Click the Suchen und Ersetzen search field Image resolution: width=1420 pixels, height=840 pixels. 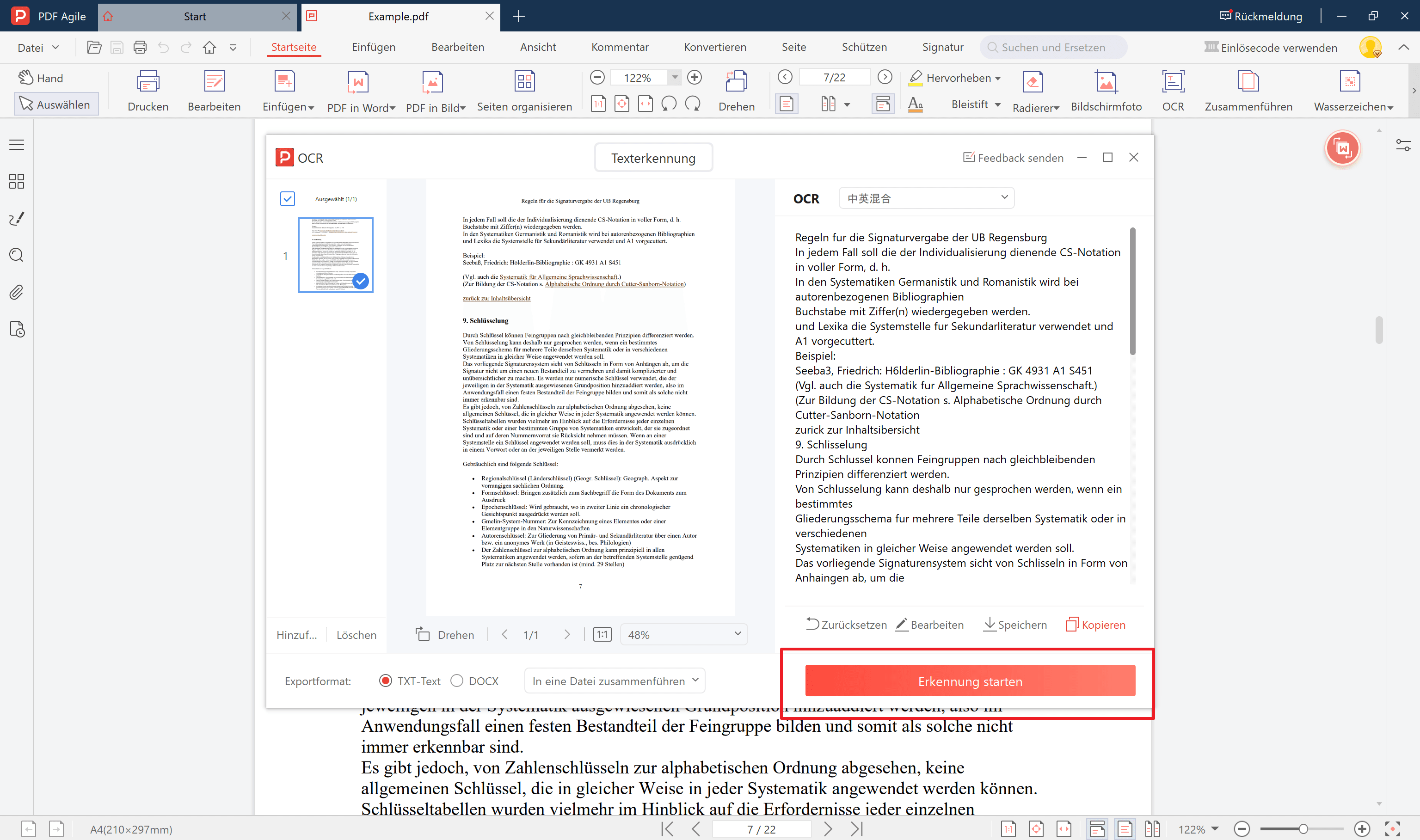coord(1053,48)
